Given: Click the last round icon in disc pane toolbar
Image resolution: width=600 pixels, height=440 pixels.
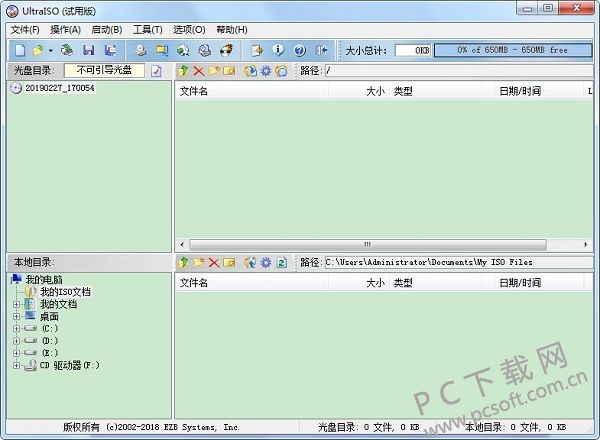Looking at the screenshot, I should click(281, 71).
